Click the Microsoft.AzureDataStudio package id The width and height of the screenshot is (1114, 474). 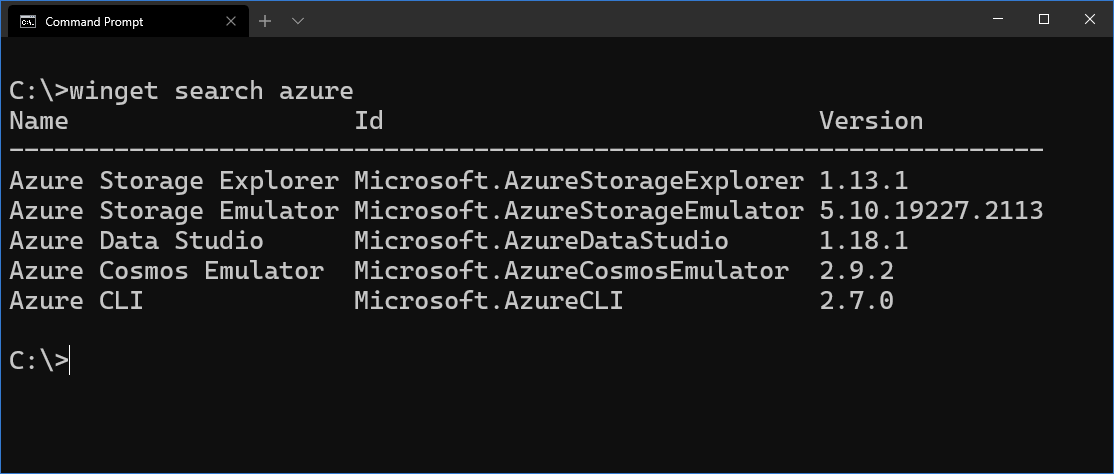click(541, 241)
